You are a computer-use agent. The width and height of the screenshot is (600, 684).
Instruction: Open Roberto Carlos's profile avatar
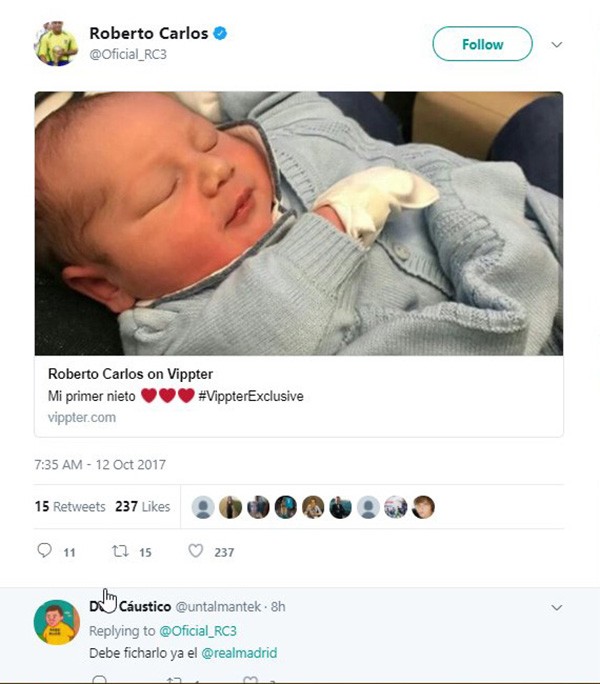click(x=56, y=44)
